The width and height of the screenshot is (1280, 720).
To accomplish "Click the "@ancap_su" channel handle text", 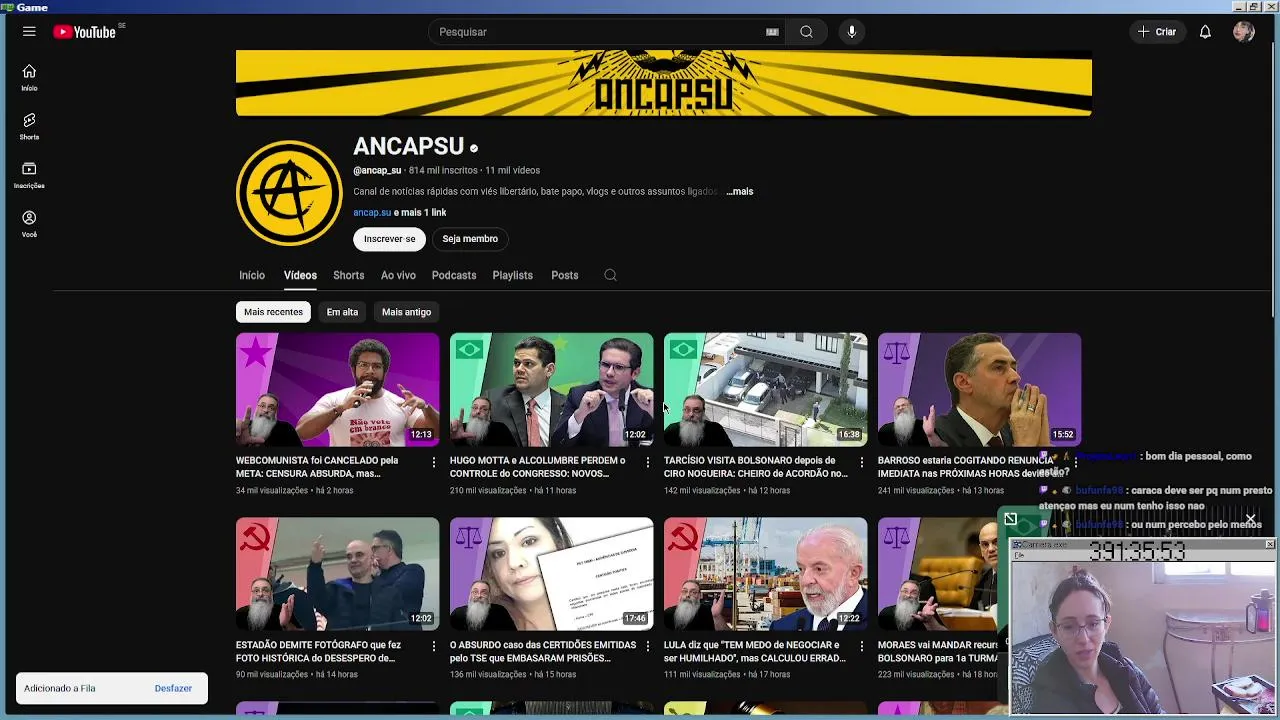I will [377, 171].
